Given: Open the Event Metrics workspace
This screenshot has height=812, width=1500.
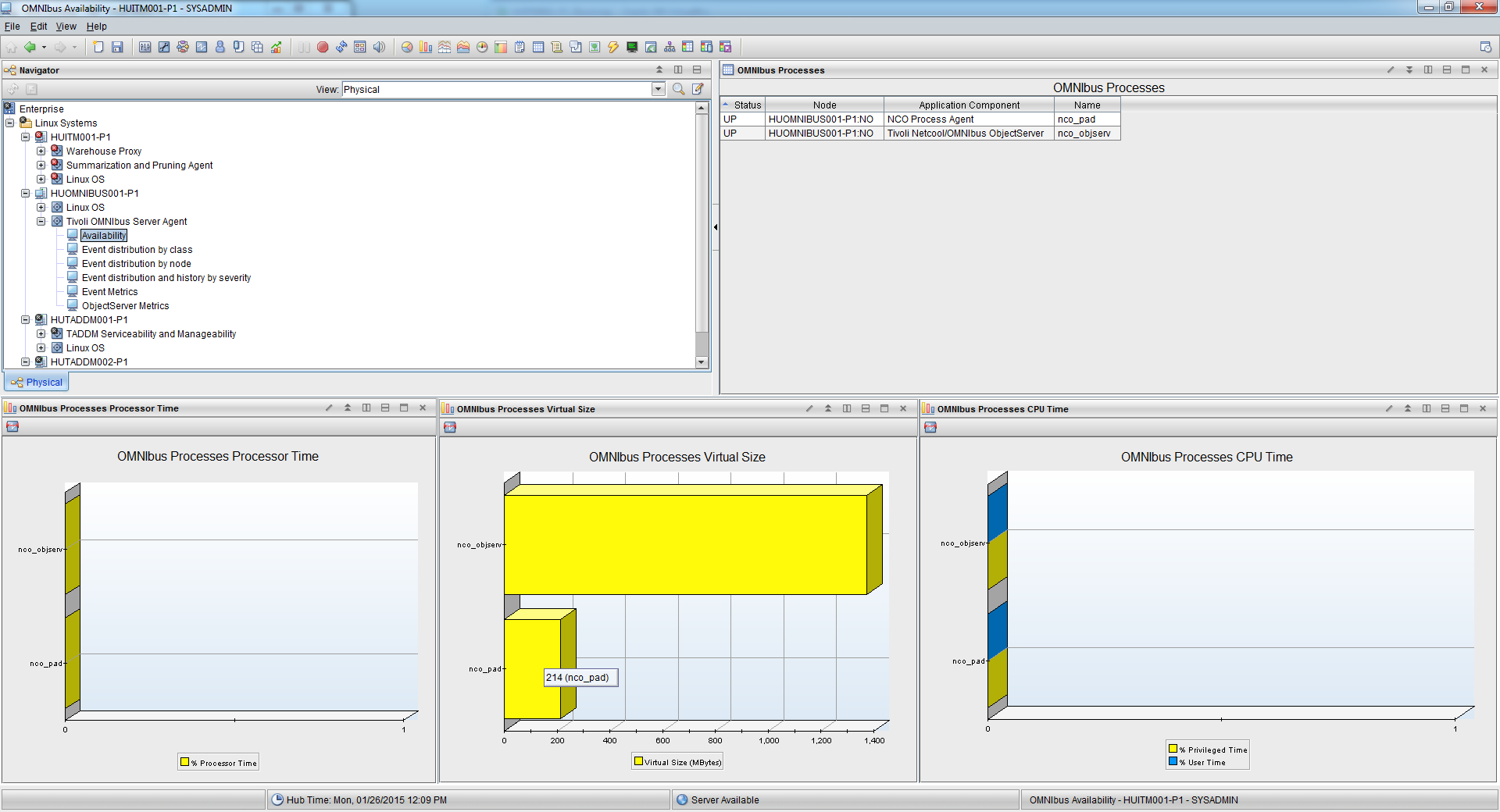Looking at the screenshot, I should [109, 292].
